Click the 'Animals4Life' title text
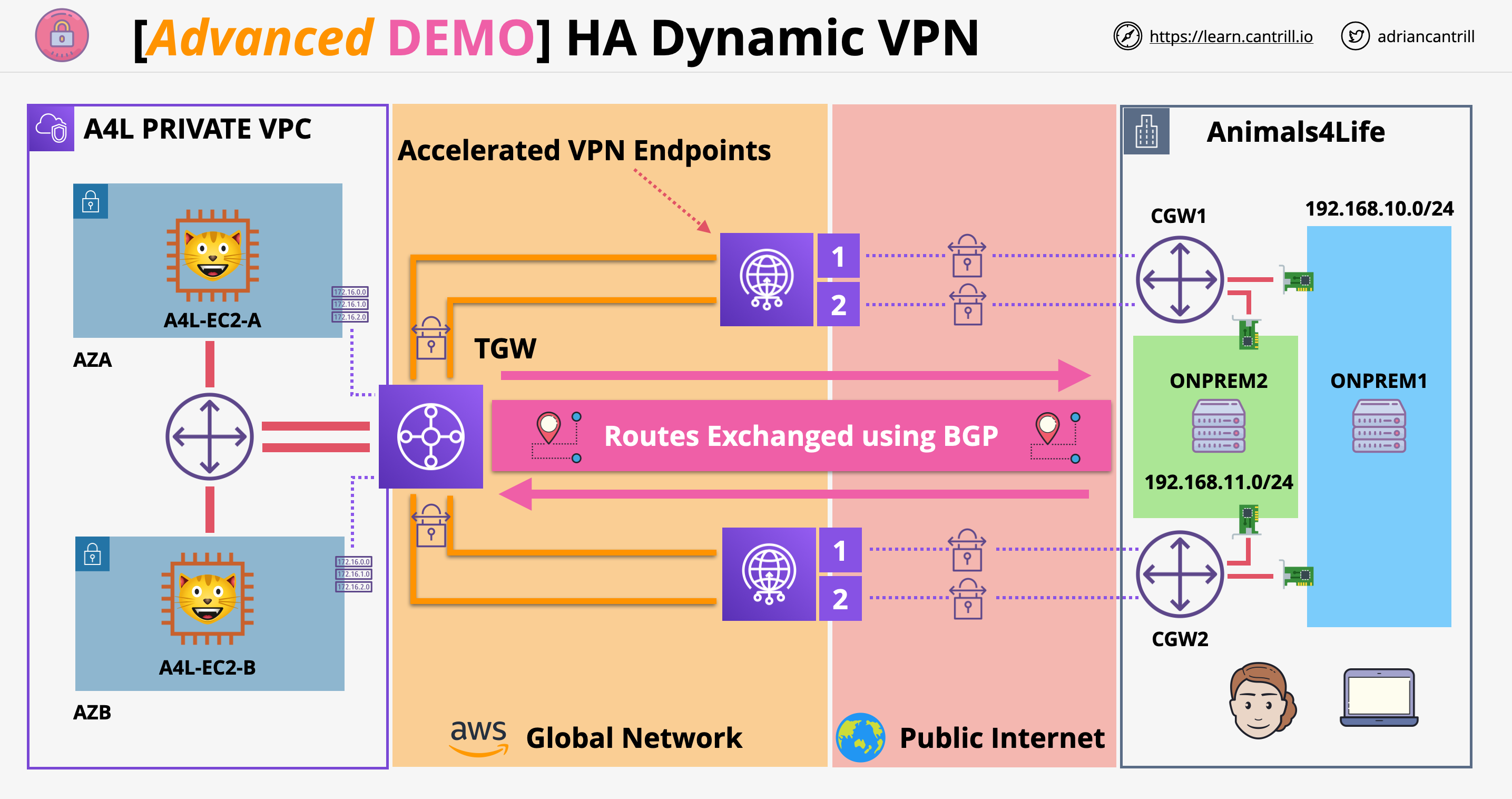 pyautogui.click(x=1295, y=132)
